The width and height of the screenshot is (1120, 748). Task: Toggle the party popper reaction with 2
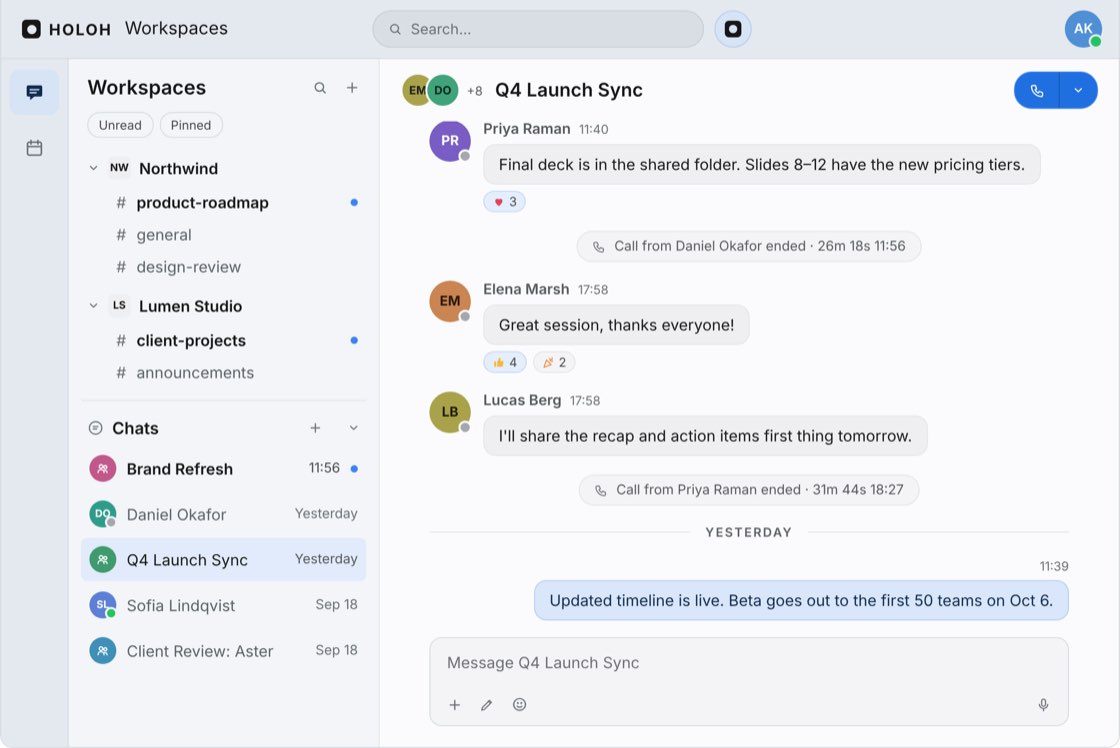click(x=554, y=362)
